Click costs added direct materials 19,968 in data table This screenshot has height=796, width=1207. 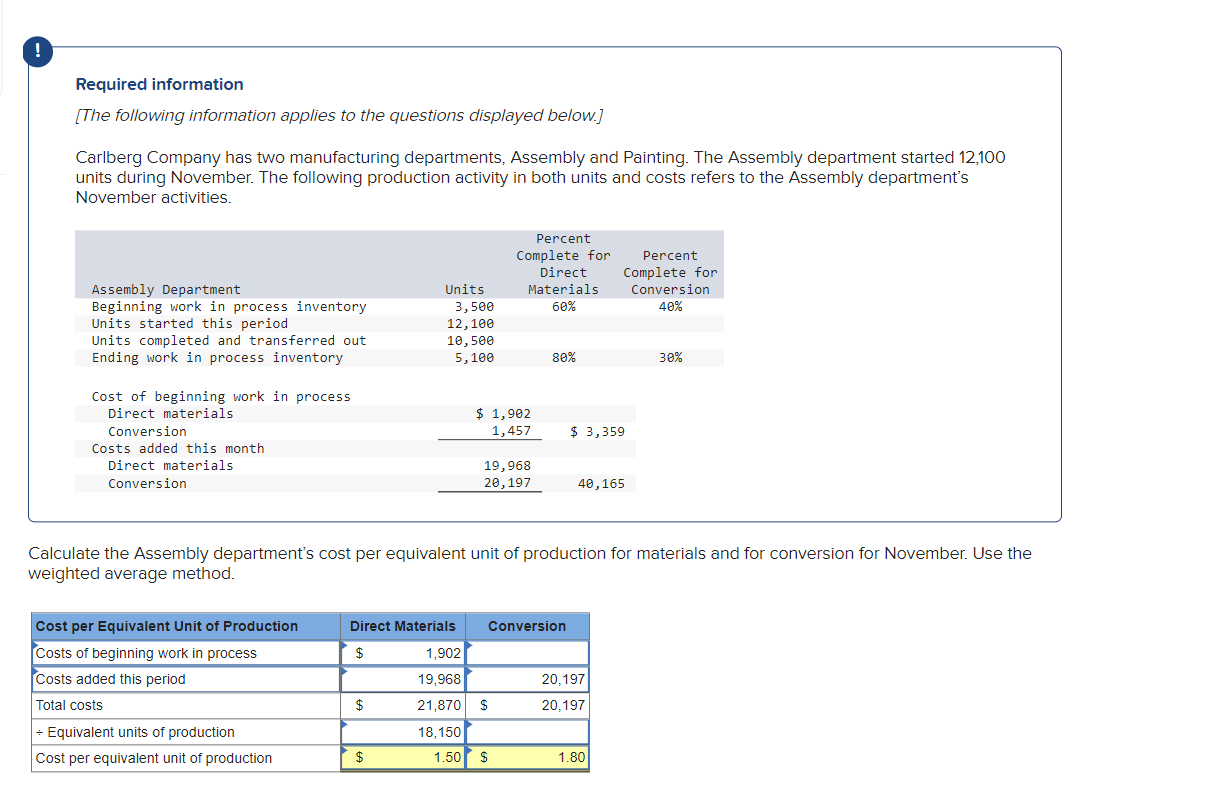pyautogui.click(x=507, y=465)
